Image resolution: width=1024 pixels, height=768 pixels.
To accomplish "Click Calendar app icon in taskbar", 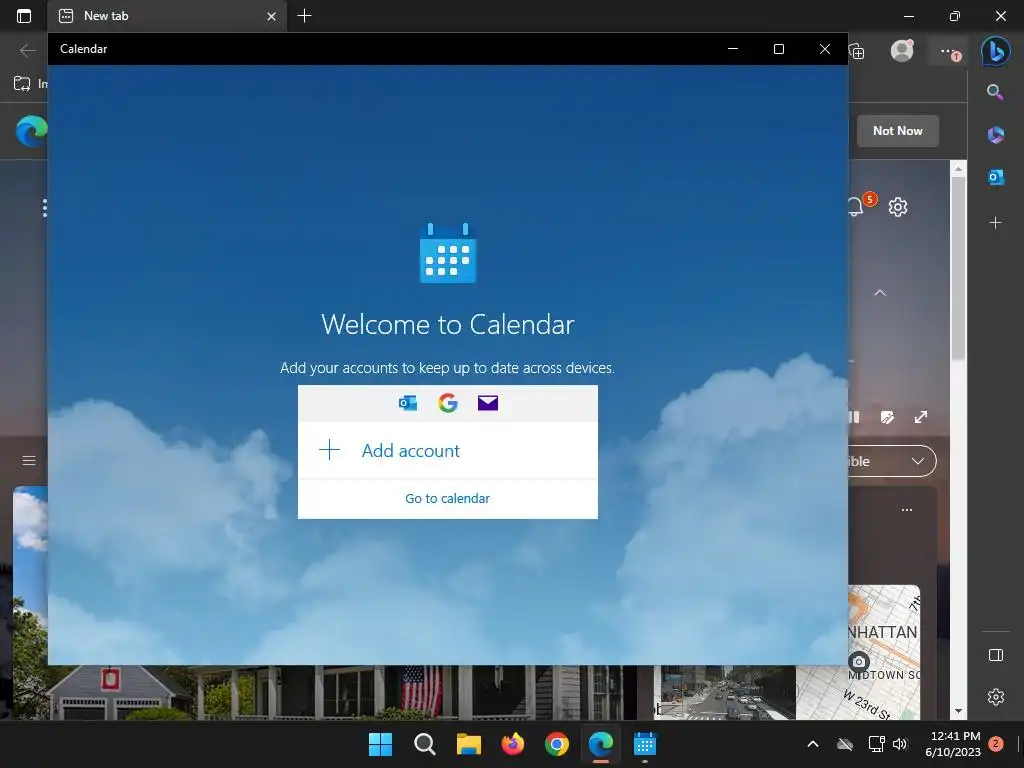I will tap(645, 744).
